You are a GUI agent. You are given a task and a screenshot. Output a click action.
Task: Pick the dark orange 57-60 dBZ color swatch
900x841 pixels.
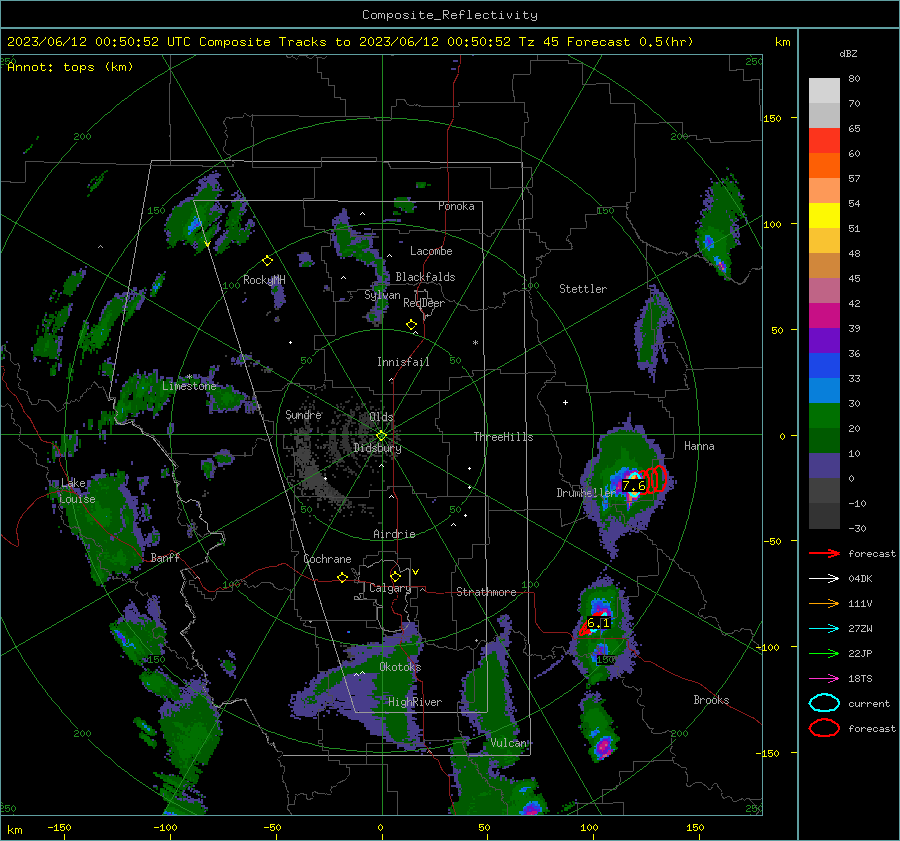click(x=824, y=166)
